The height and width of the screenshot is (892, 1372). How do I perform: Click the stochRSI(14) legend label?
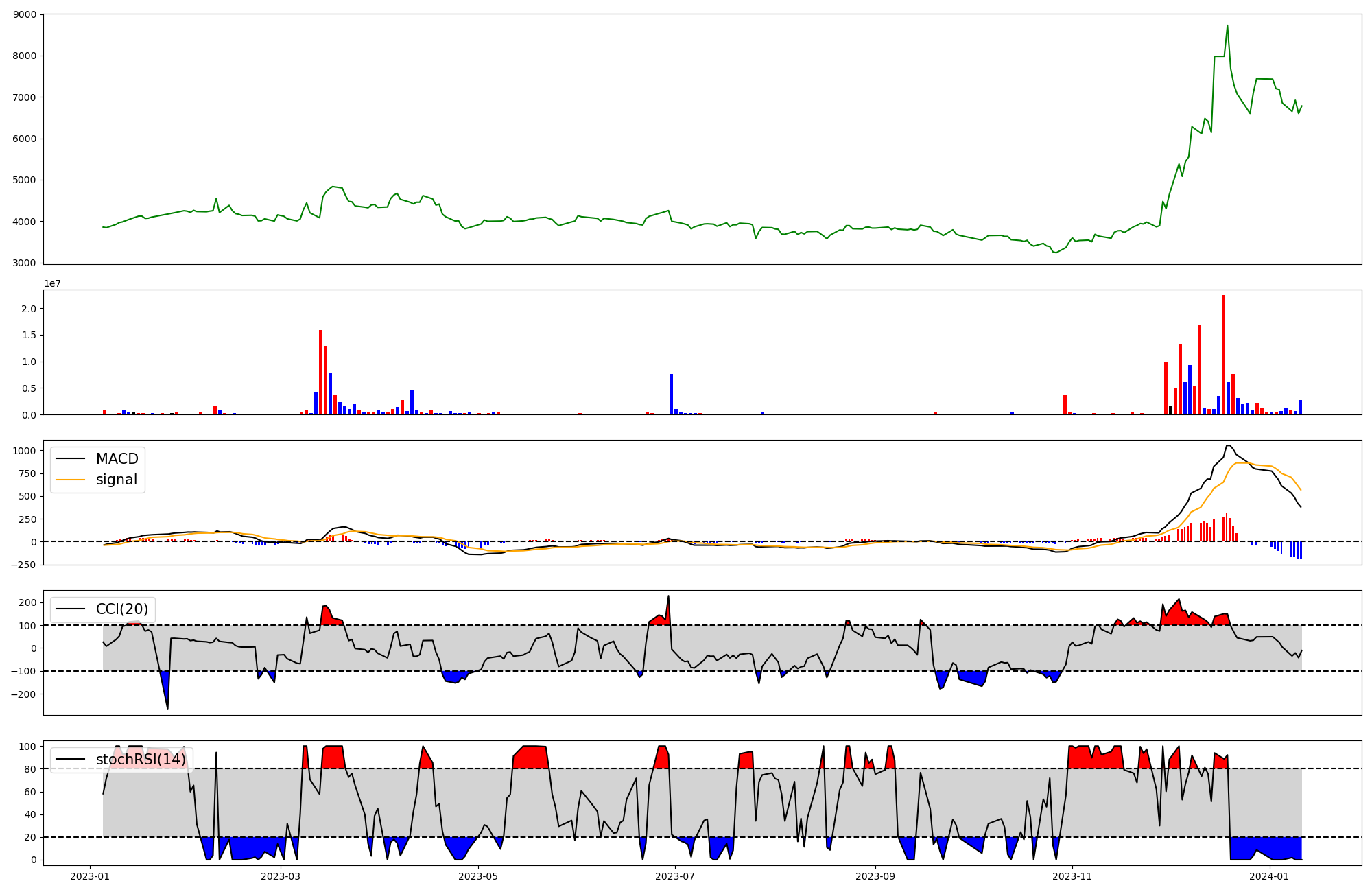[141, 760]
